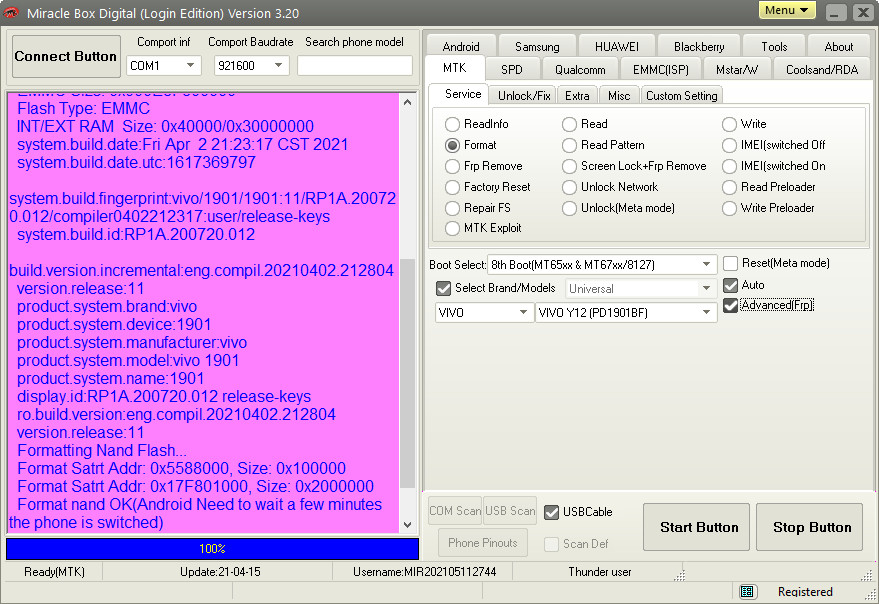Image resolution: width=879 pixels, height=604 pixels.
Task: Switch to the Android tab
Action: [461, 47]
